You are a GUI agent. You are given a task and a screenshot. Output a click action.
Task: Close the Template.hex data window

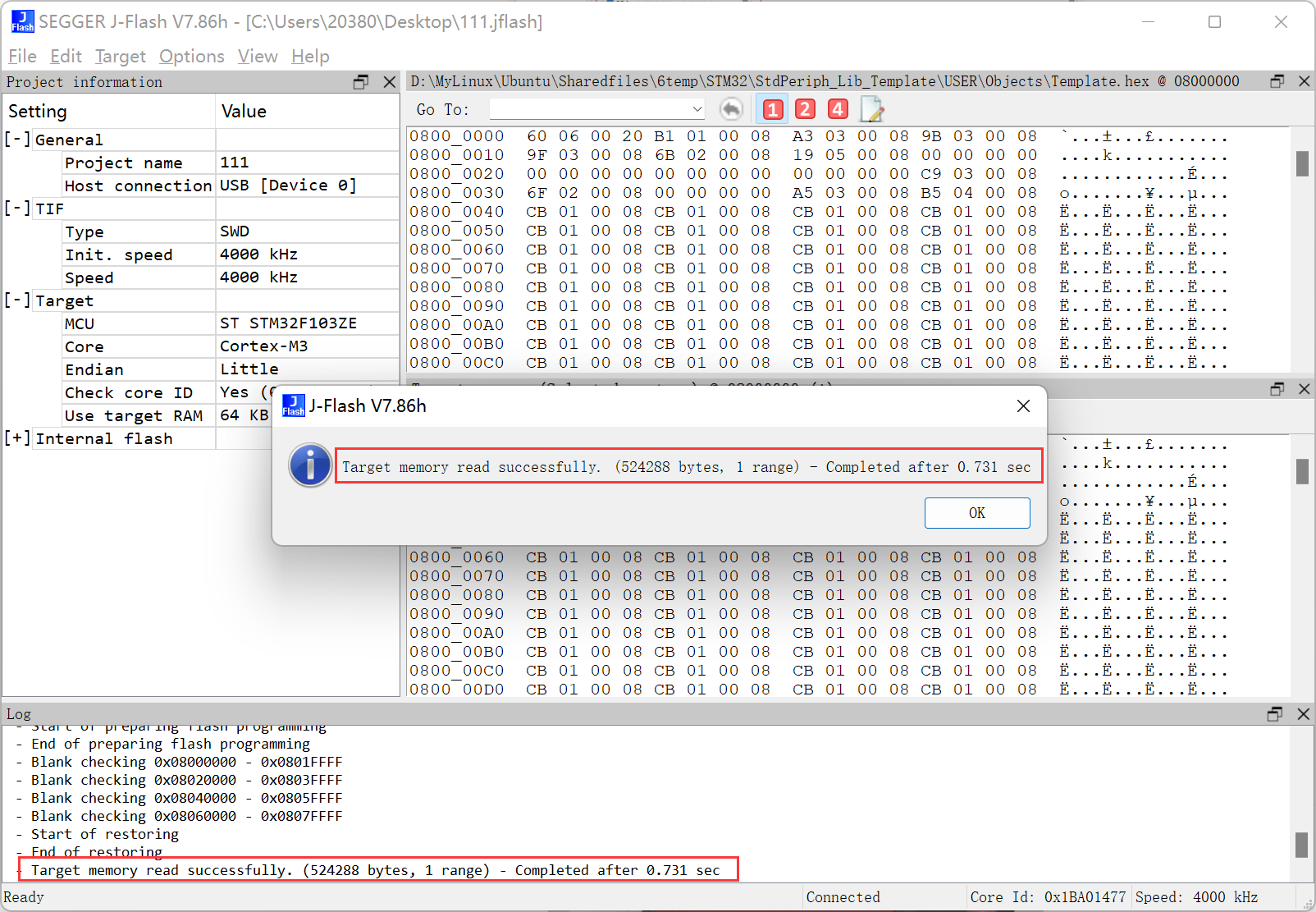coord(1304,81)
